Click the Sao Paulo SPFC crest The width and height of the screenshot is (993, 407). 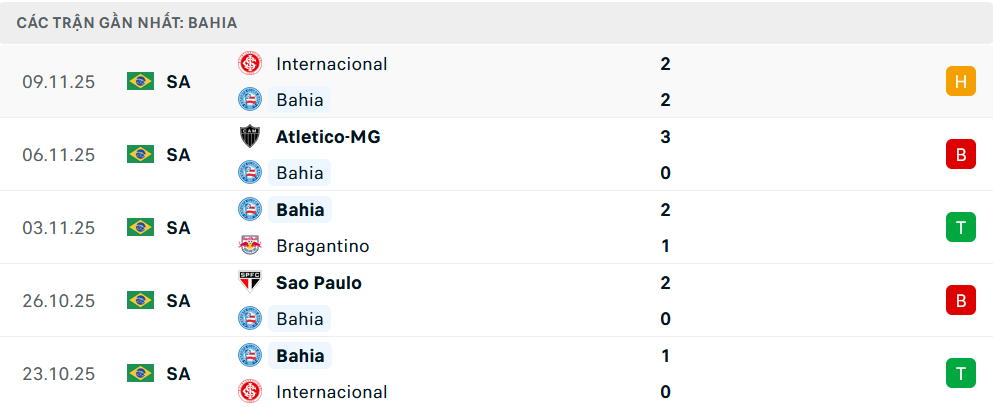[x=249, y=283]
